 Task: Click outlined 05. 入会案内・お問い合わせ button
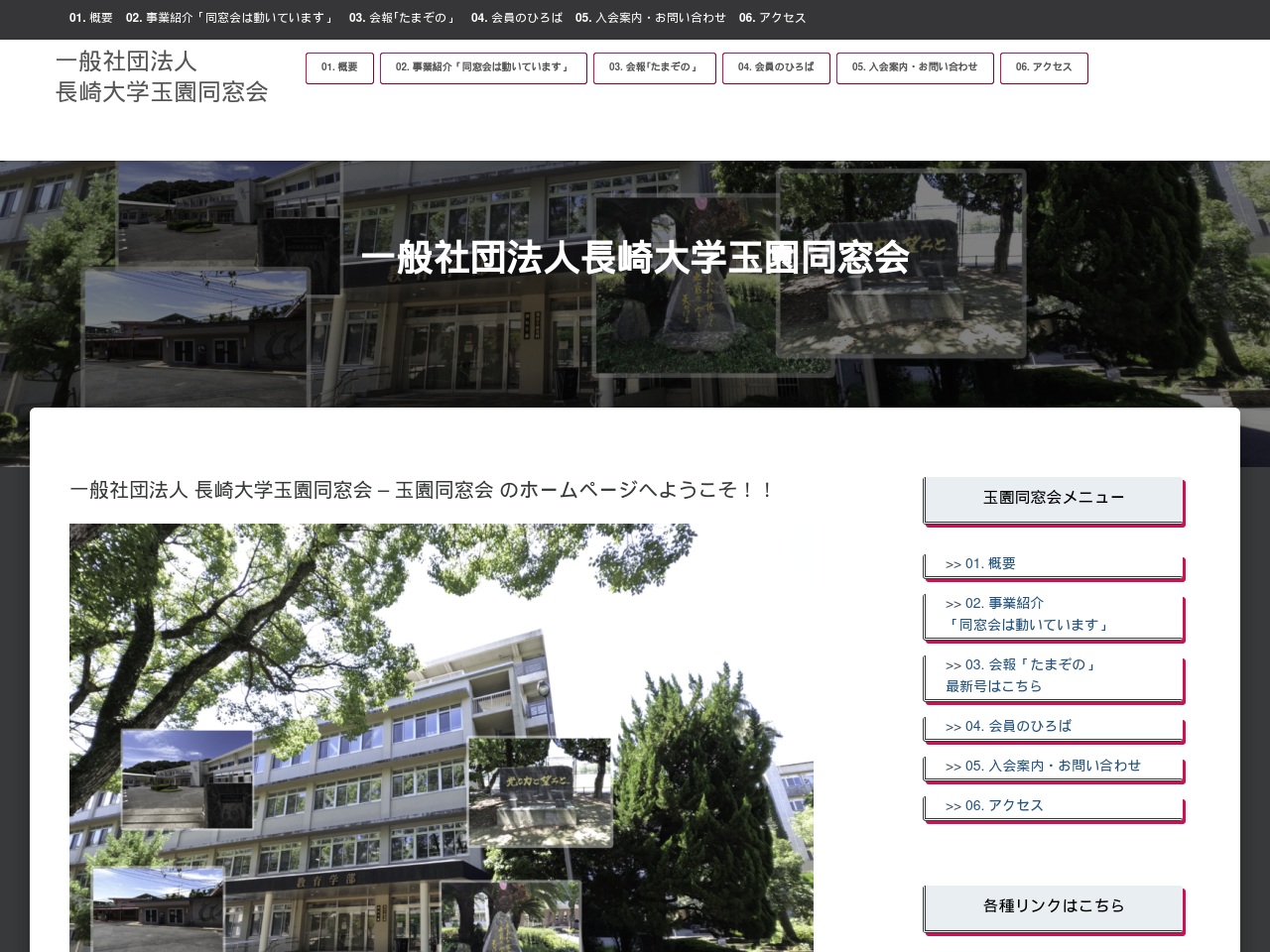click(915, 67)
